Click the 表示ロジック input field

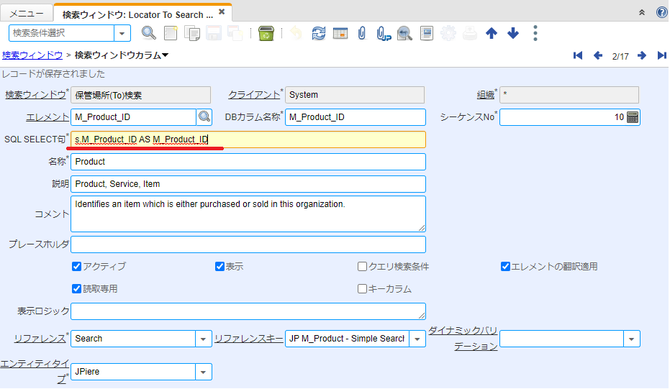248,311
